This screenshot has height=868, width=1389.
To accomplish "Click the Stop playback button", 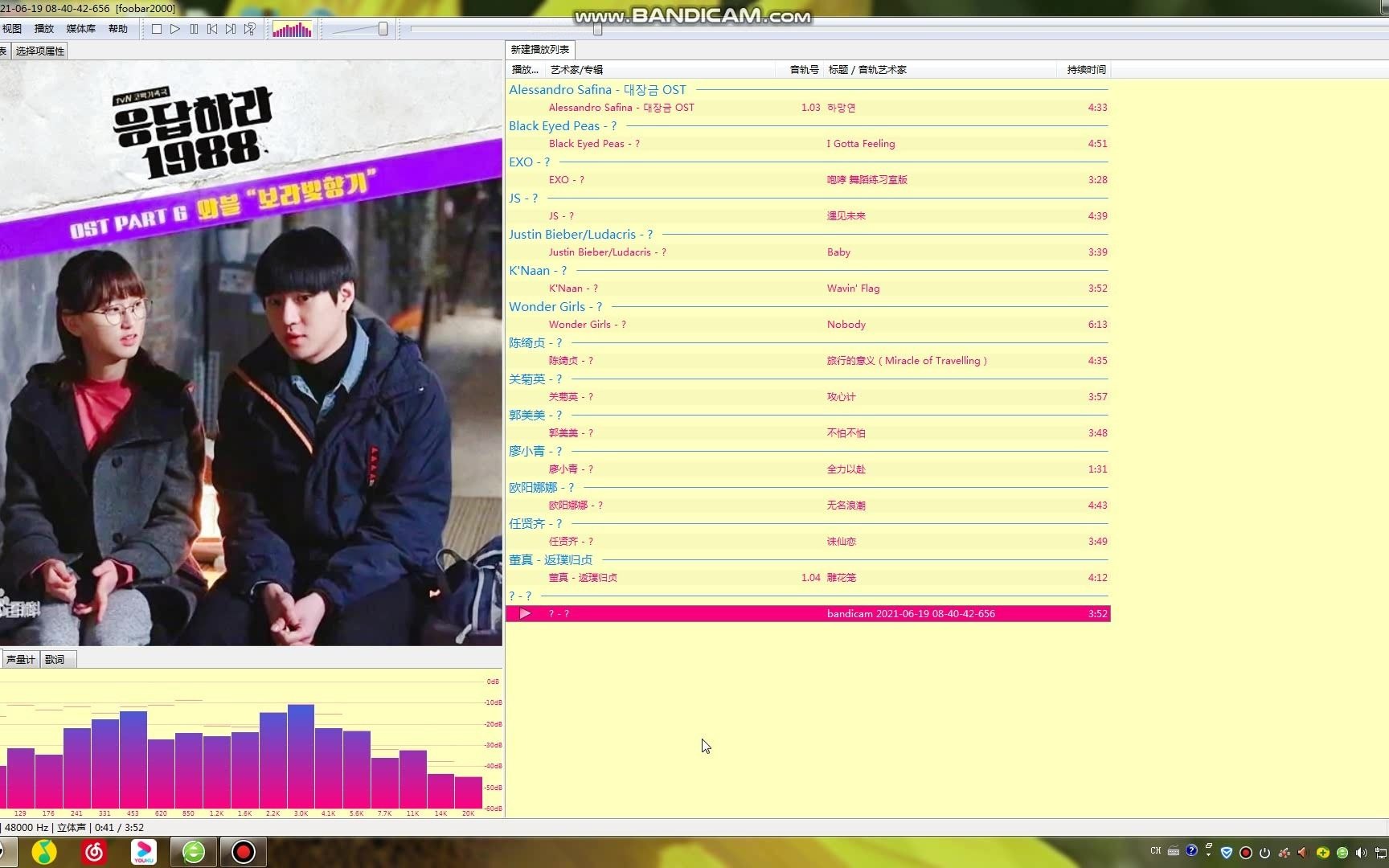I will 157,29.
